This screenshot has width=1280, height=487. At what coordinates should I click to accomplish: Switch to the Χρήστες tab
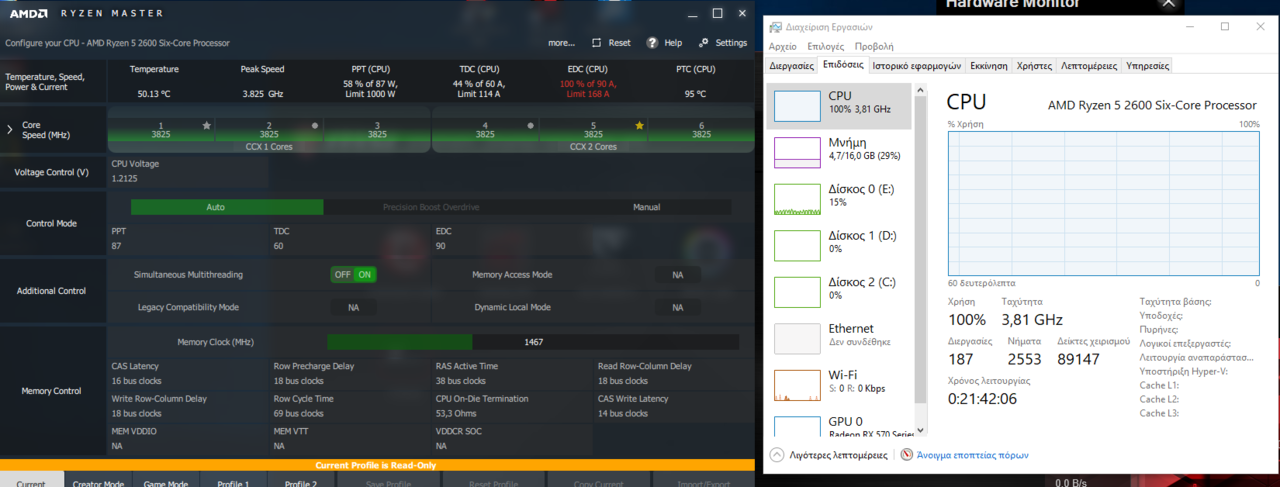pyautogui.click(x=1034, y=65)
